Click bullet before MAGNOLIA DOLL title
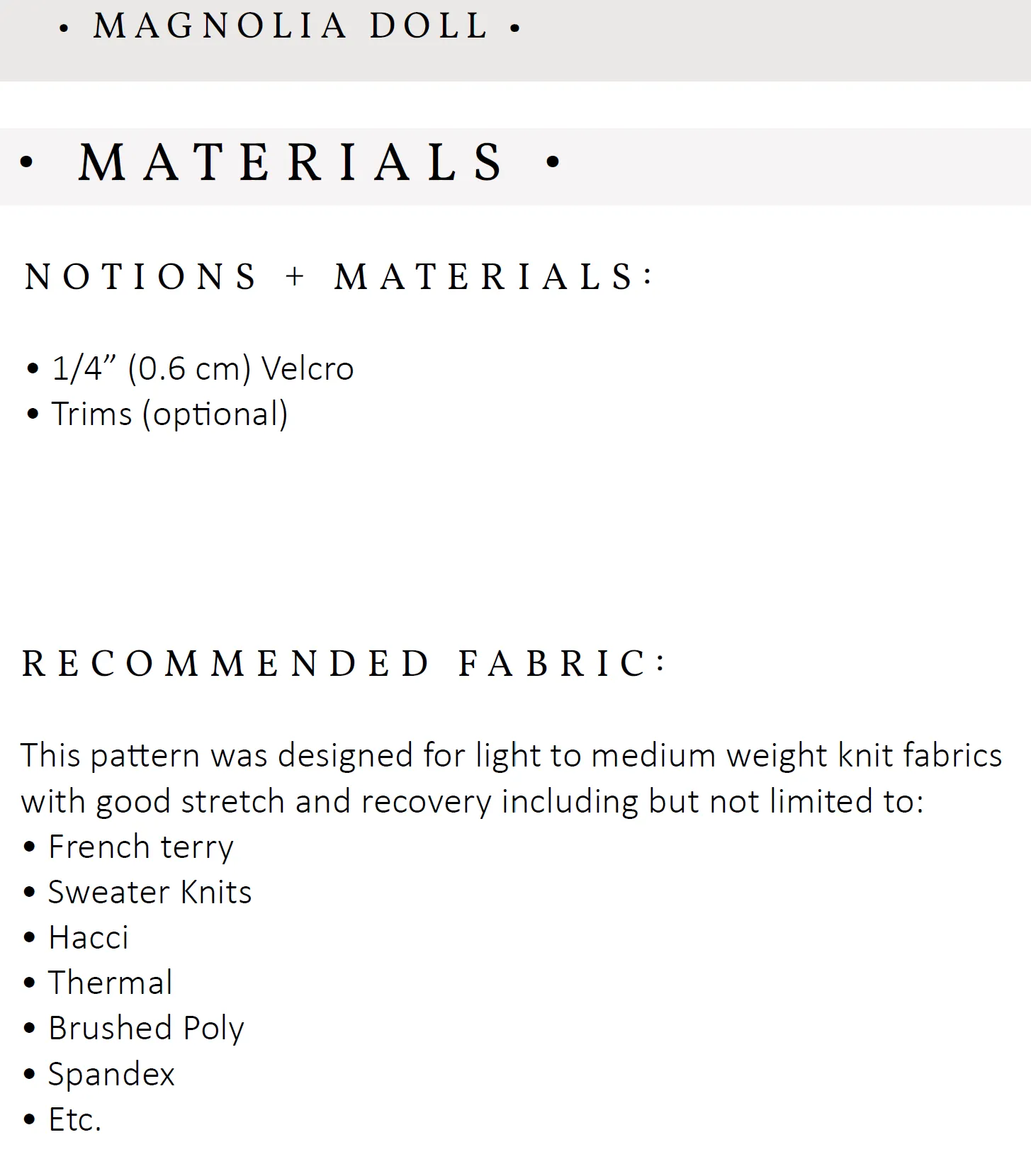 64,28
